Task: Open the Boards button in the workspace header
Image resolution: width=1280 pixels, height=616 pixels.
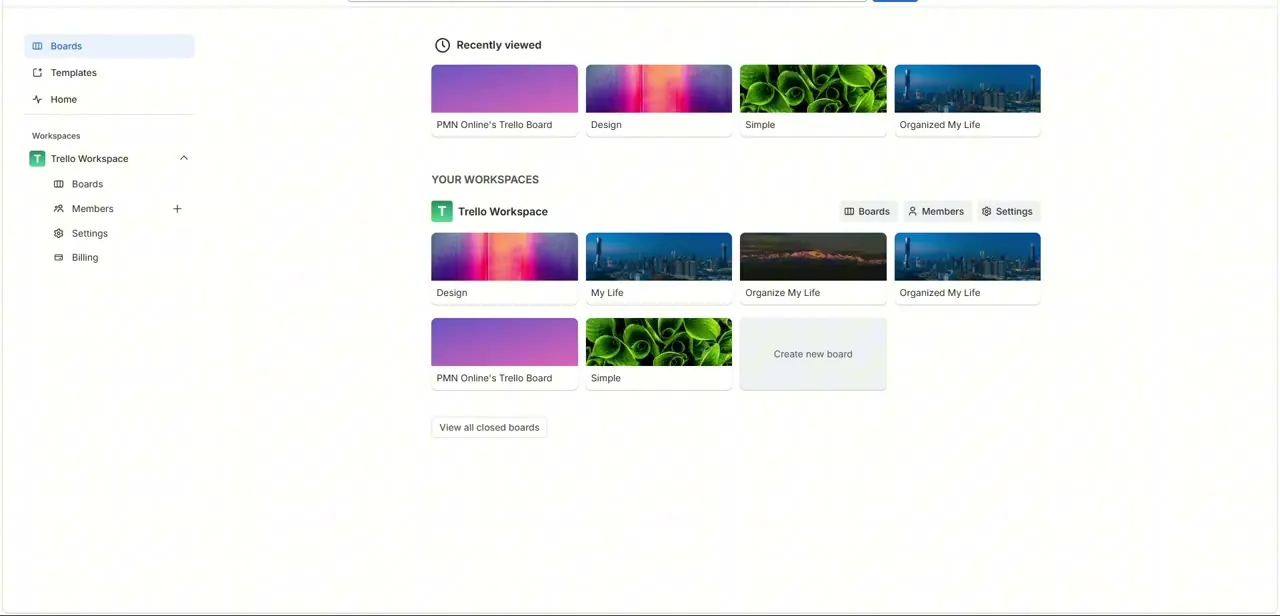Action: click(868, 211)
